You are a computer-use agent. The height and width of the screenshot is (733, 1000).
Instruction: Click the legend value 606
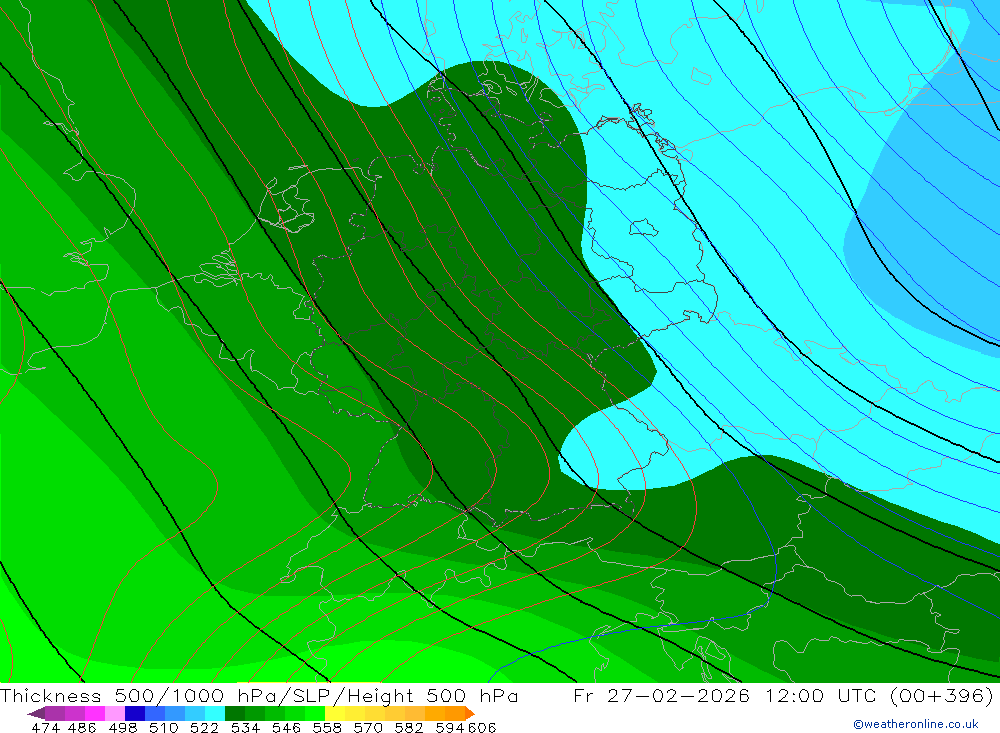[x=482, y=727]
